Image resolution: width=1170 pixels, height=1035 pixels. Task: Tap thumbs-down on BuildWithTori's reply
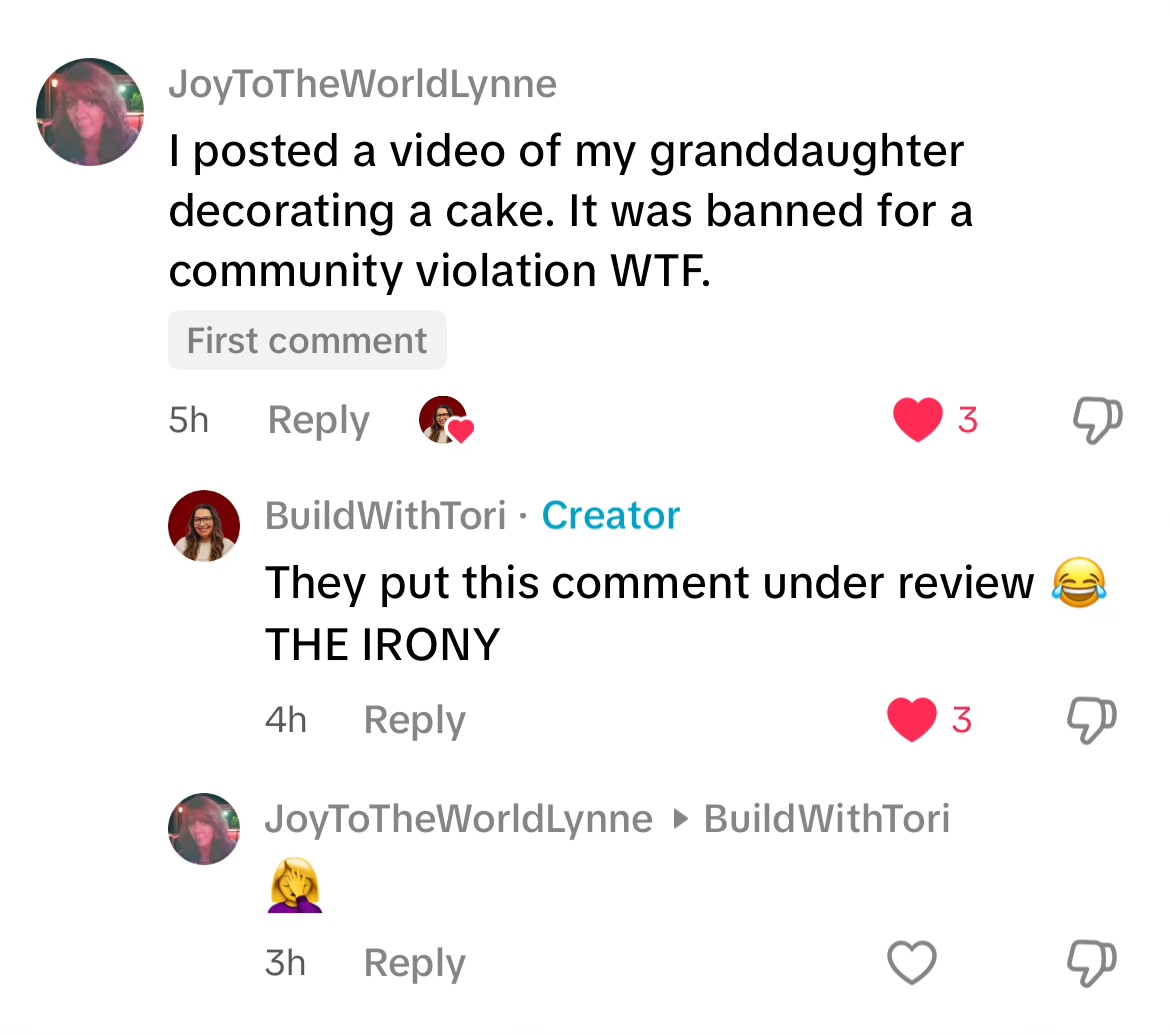tap(1092, 720)
